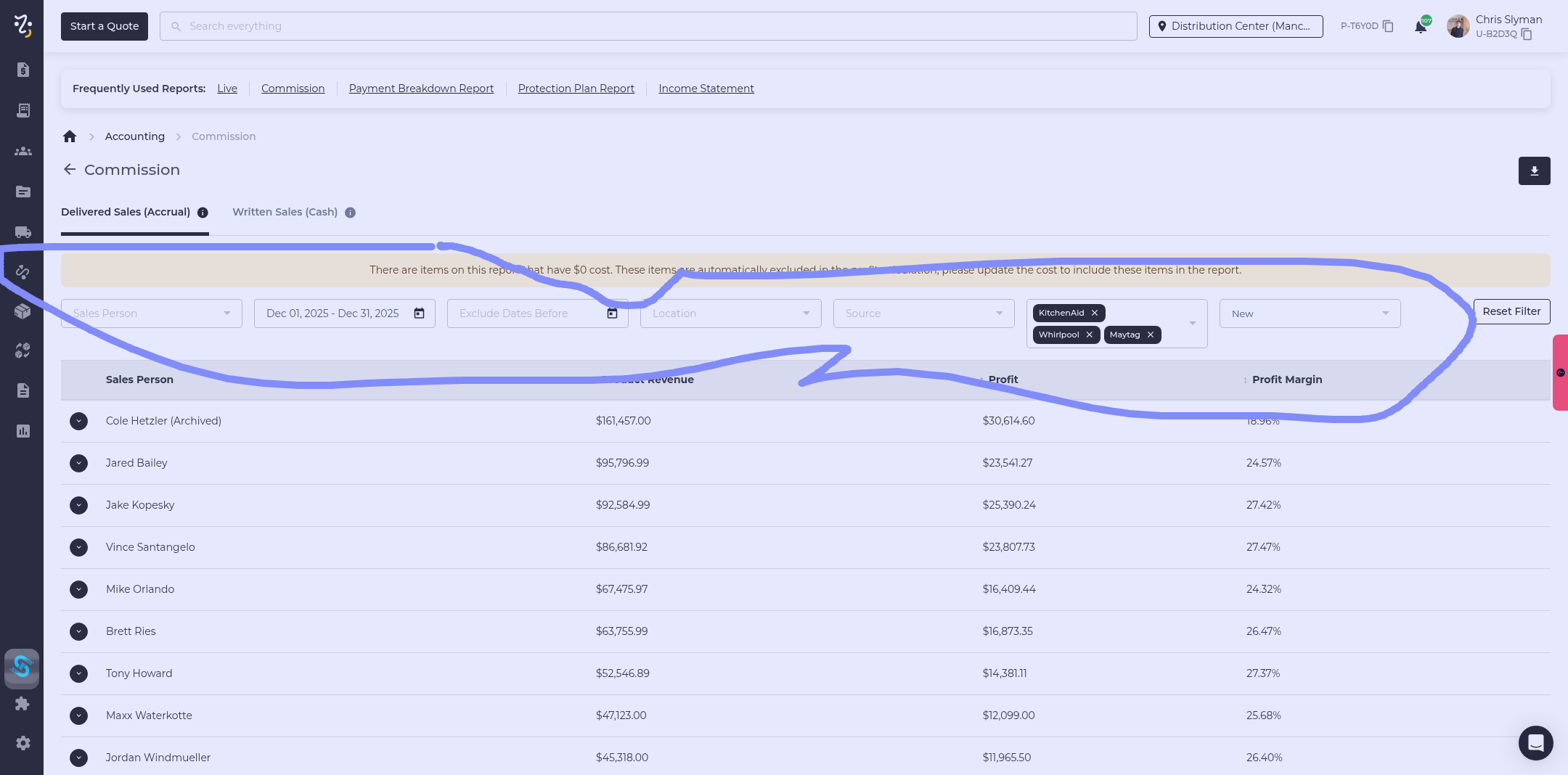Remove the KitchenAid filter chip
Screen dimensions: 1568x775
[x=1095, y=313]
